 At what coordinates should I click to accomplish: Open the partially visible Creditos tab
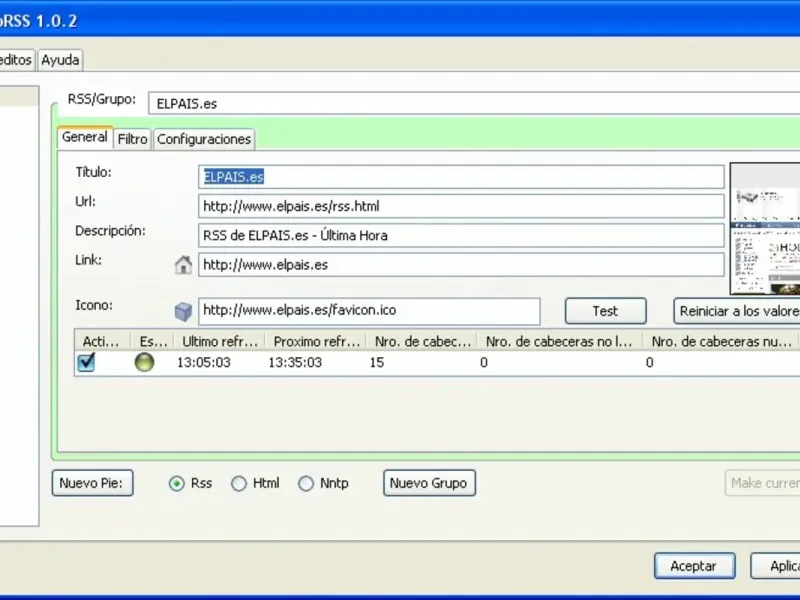pyautogui.click(x=17, y=60)
